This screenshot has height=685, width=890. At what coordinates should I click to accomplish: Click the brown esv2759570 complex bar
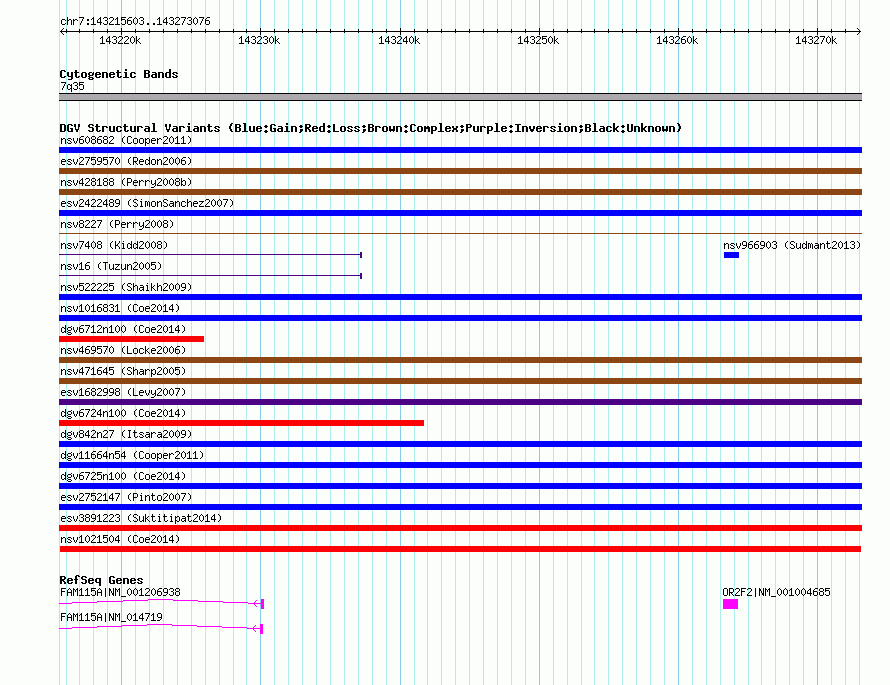tap(460, 171)
